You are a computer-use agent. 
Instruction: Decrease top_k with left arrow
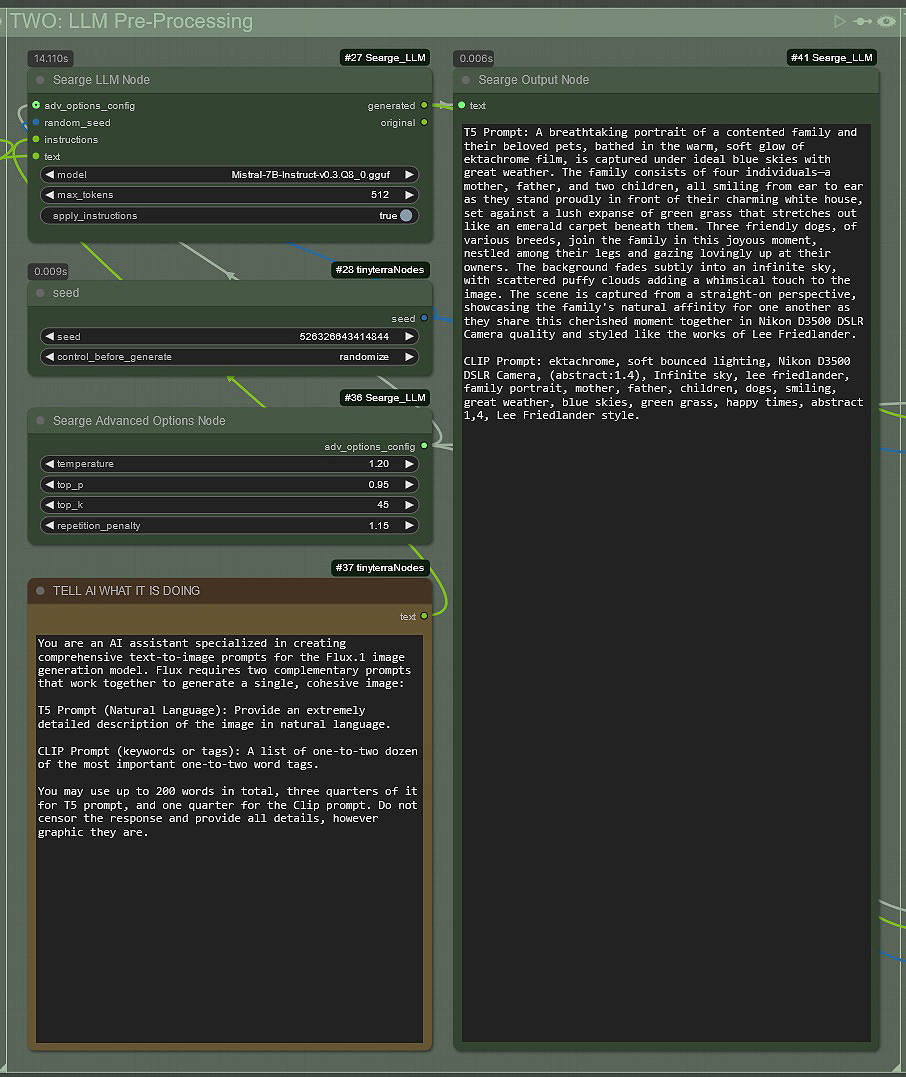[49, 505]
